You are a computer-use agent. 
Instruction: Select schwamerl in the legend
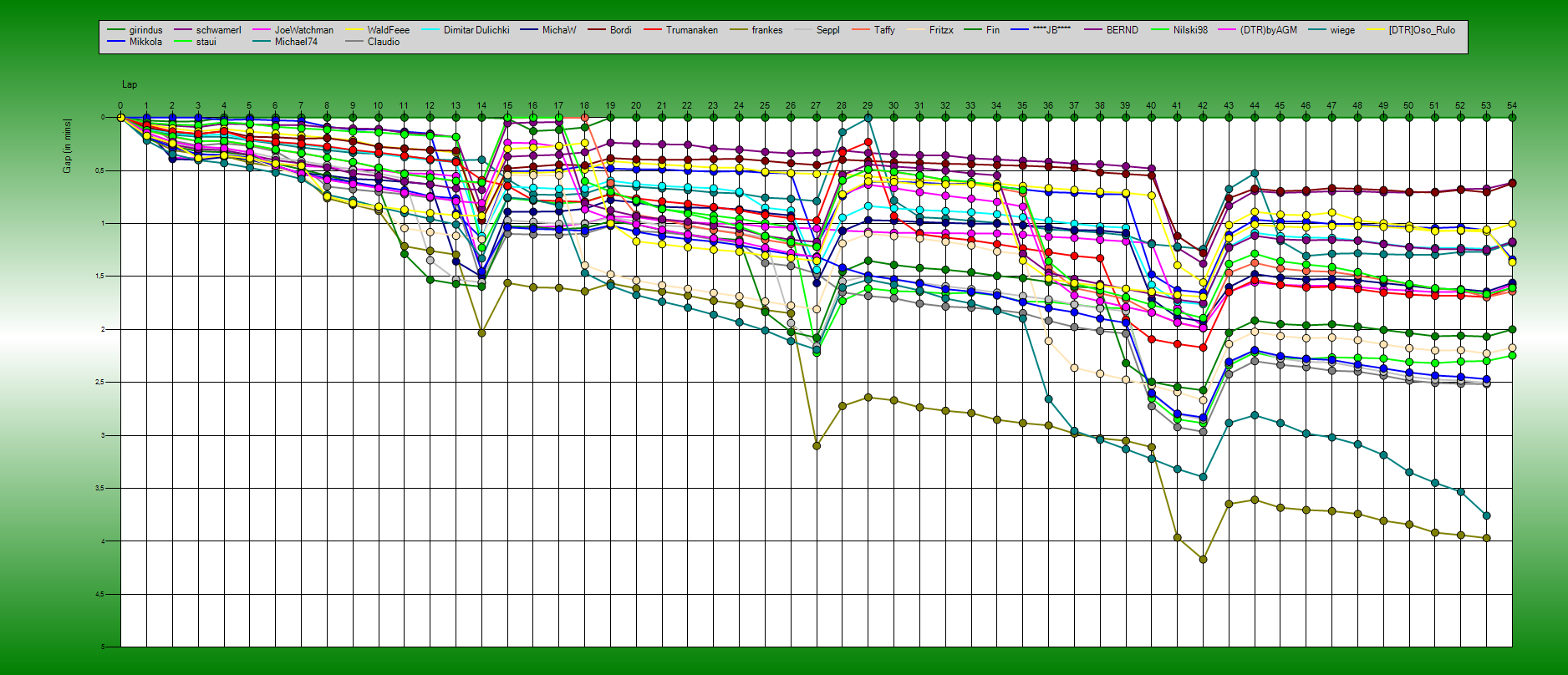click(x=218, y=30)
